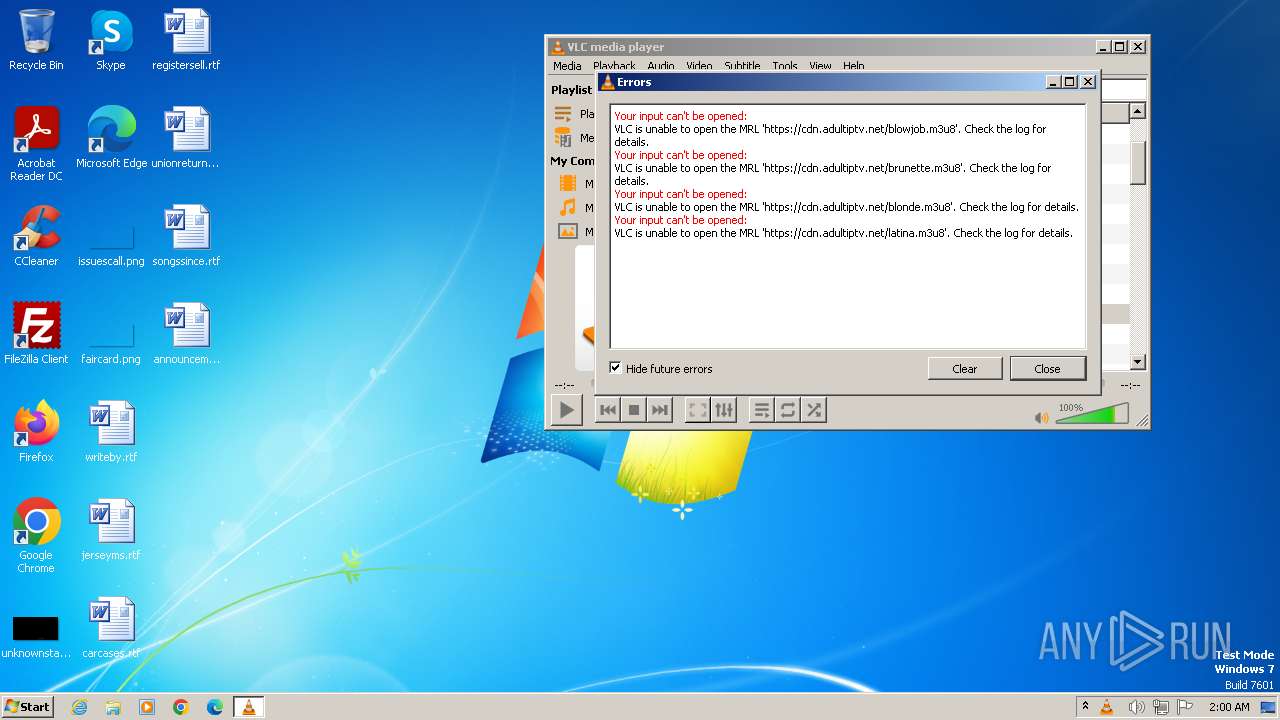Launch Google Chrome from the desktop

pos(36,536)
